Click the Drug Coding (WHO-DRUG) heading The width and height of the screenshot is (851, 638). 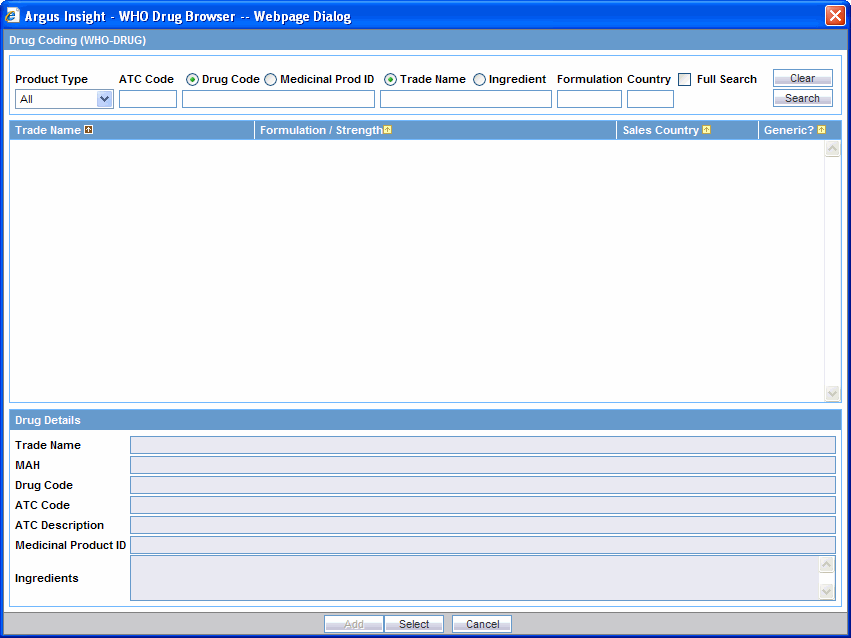pos(78,40)
